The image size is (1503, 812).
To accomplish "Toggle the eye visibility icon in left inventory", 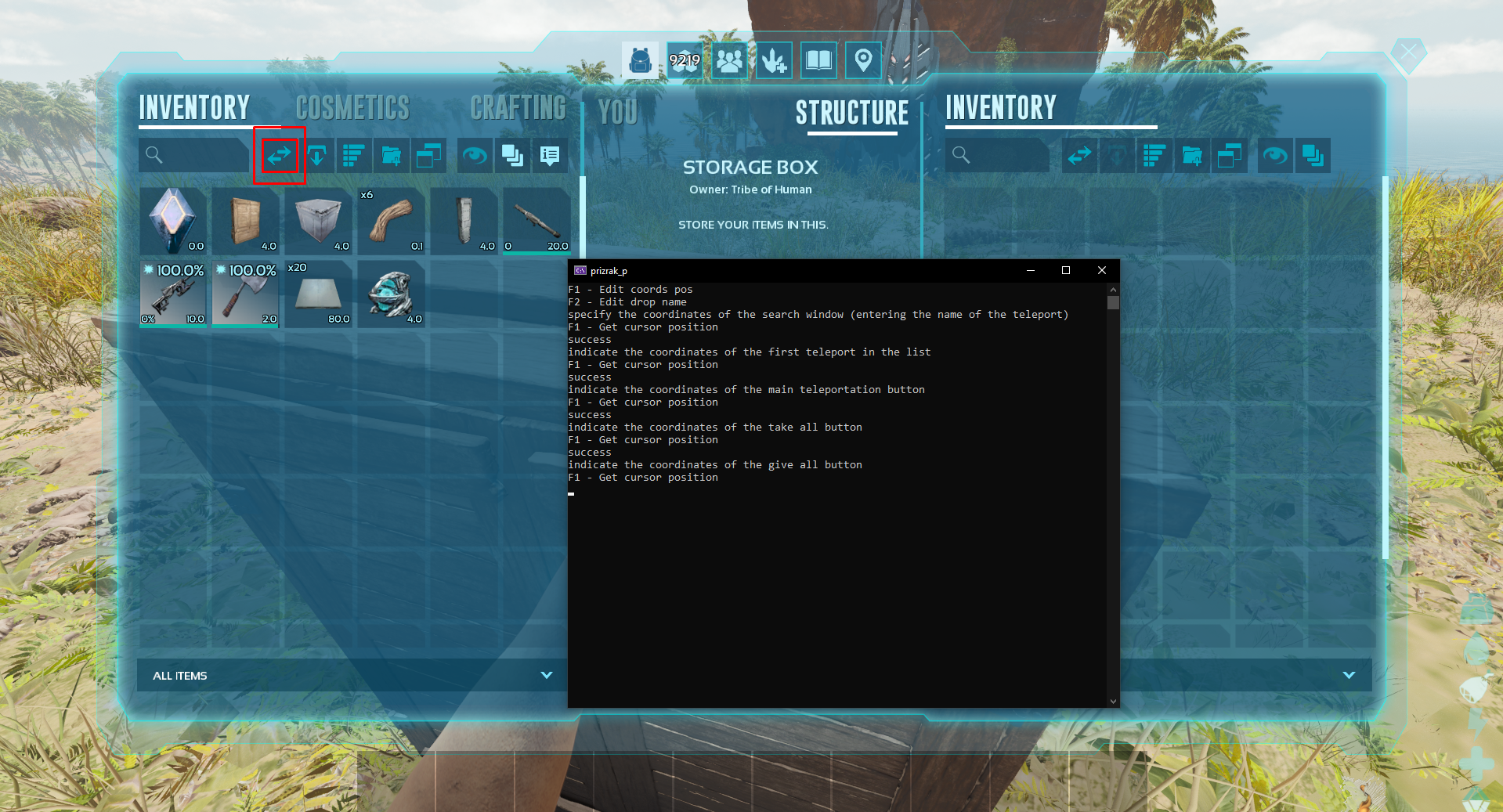I will coord(475,156).
